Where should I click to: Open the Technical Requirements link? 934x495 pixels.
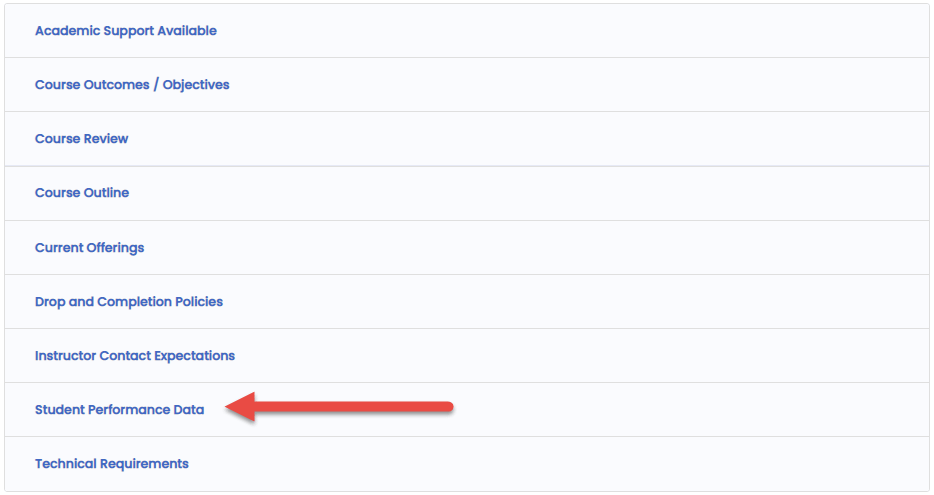[x=111, y=464]
